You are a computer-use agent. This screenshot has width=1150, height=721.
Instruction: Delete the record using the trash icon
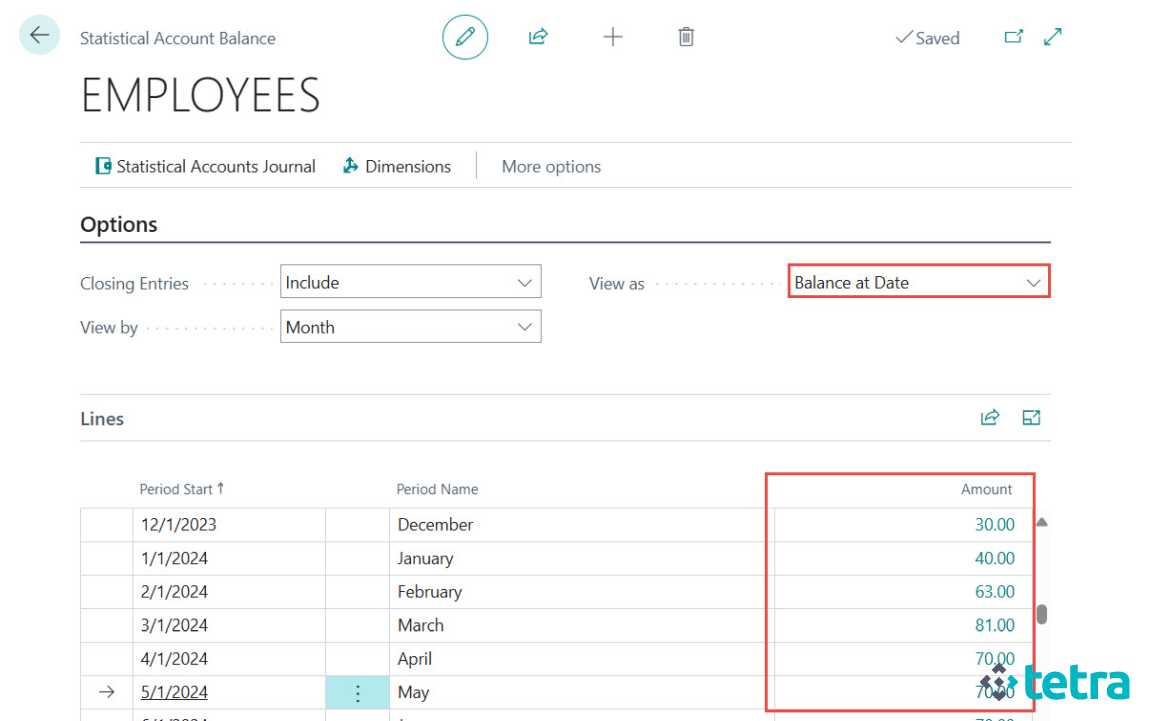tap(685, 36)
